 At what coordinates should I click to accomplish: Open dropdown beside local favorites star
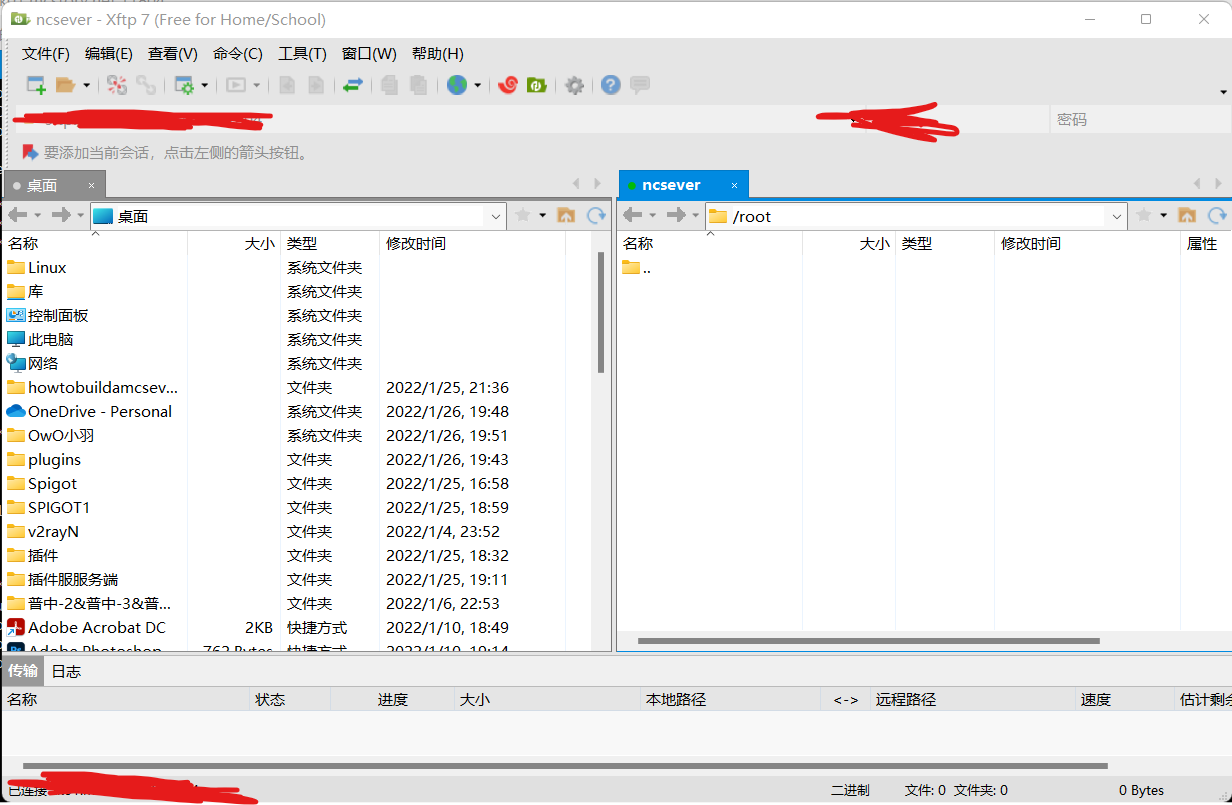tap(543, 216)
